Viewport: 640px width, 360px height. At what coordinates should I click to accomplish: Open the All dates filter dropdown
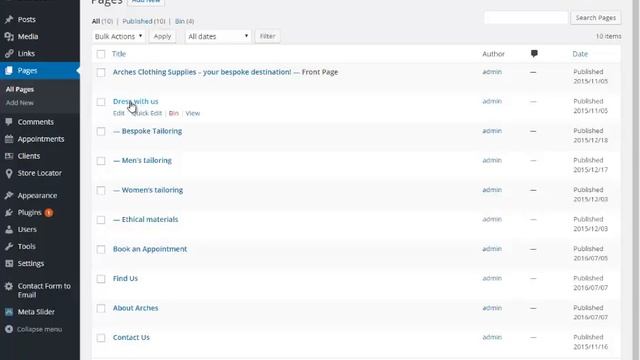(218, 36)
